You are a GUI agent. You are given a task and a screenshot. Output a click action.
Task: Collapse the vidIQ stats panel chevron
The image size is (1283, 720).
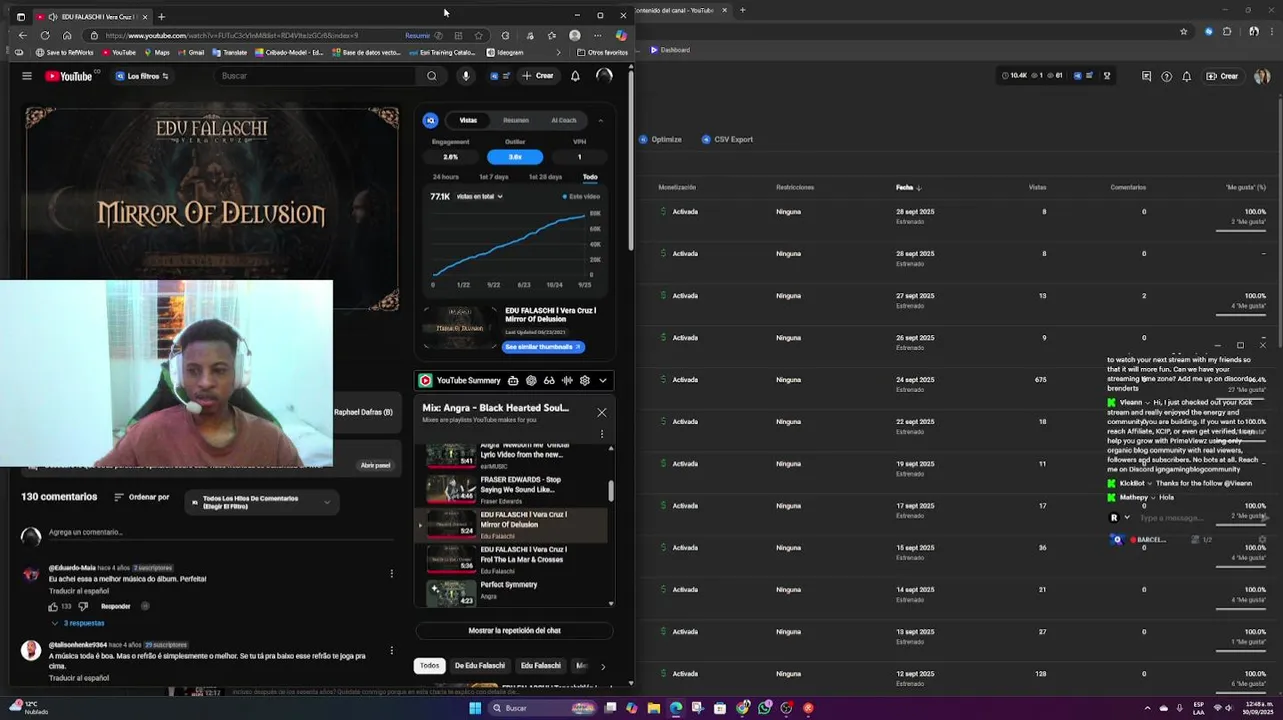tap(601, 120)
